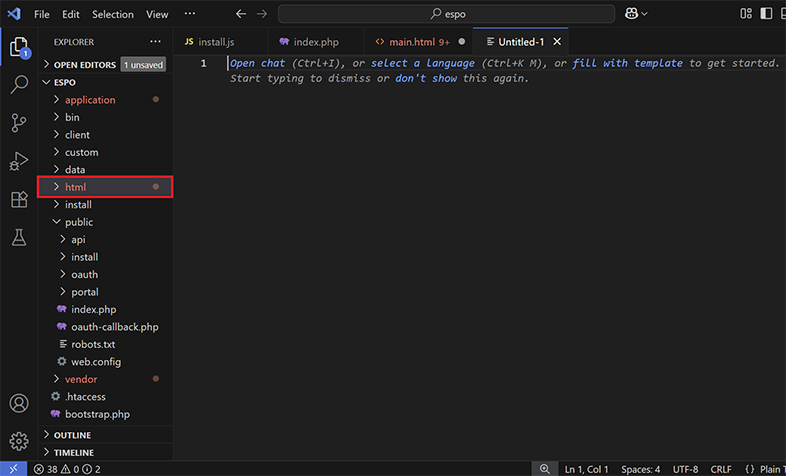Expand the OUTLINE section
Viewport: 786px width, 476px height.
pos(72,435)
